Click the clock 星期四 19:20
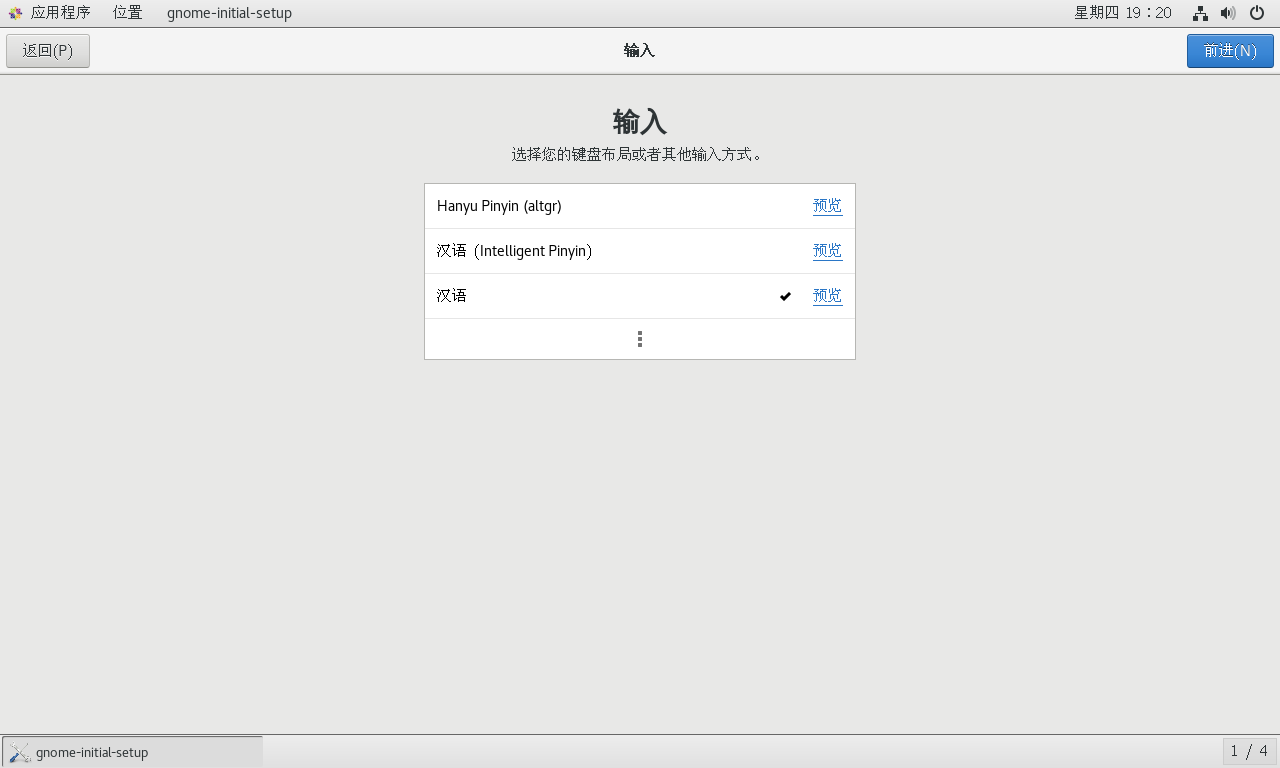This screenshot has height=768, width=1280. click(x=1123, y=13)
